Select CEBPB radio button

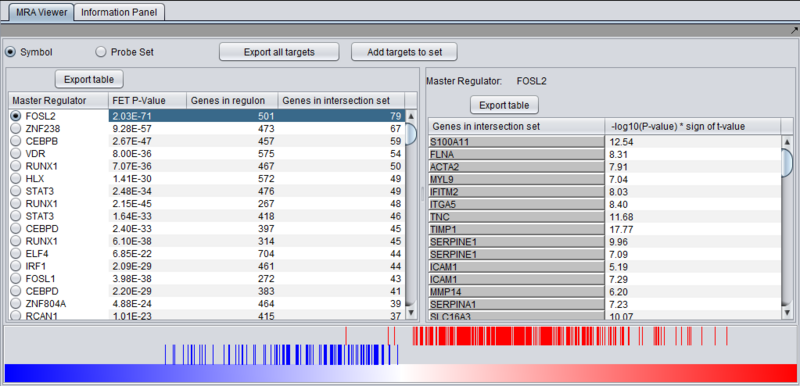click(x=16, y=141)
